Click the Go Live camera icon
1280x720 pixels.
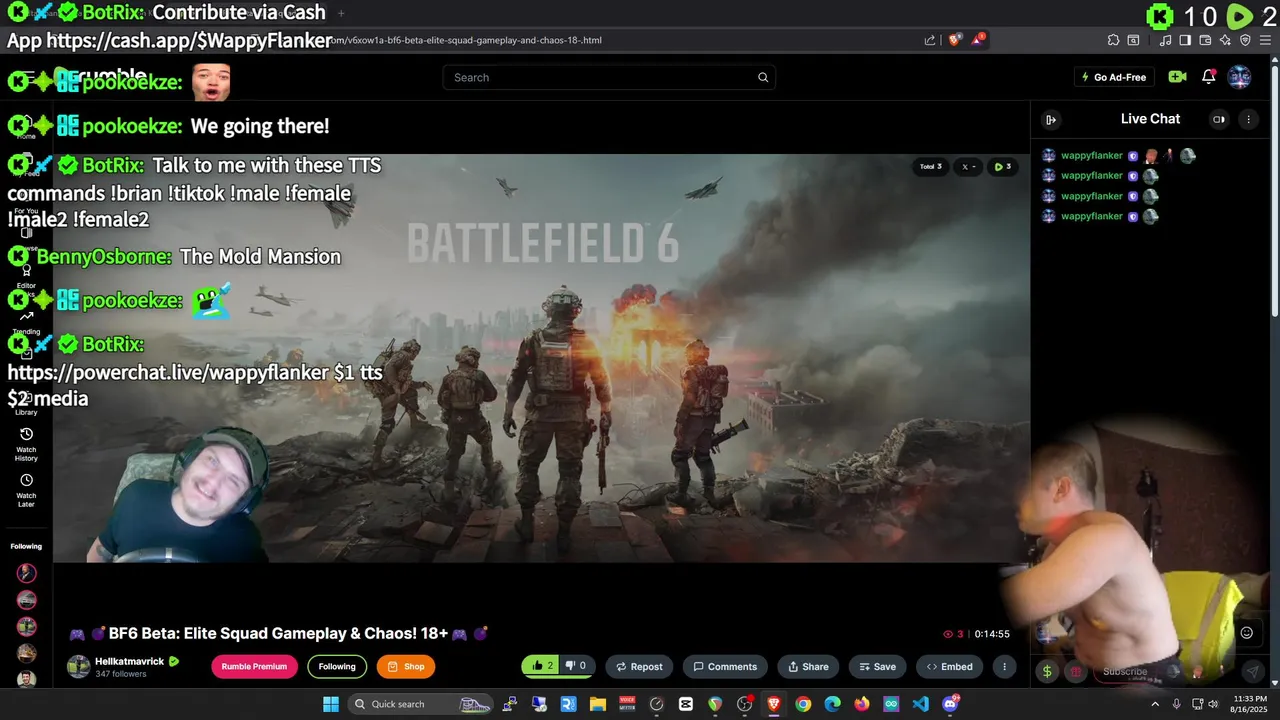coord(1177,77)
